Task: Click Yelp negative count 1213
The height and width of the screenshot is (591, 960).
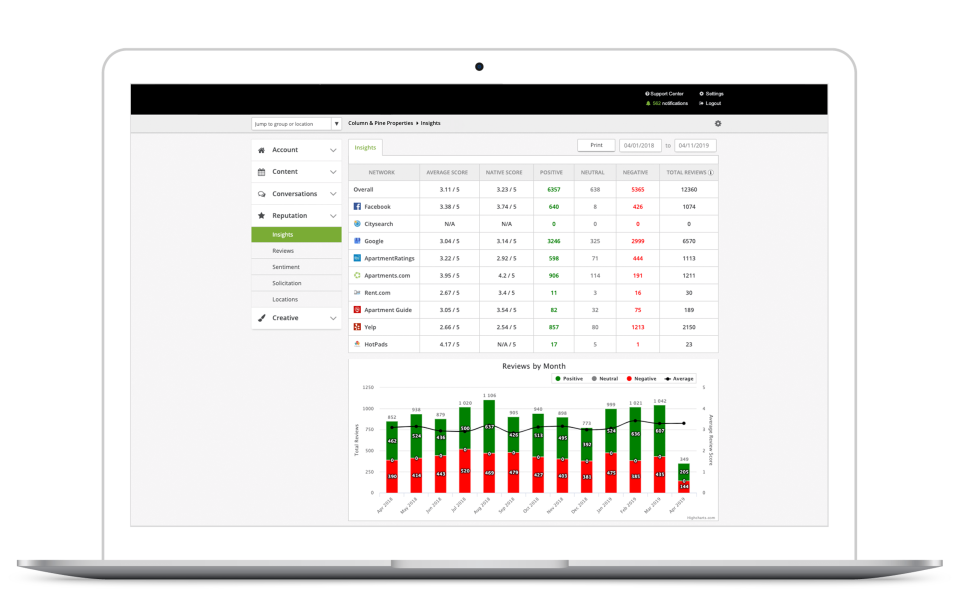Action: (x=638, y=327)
